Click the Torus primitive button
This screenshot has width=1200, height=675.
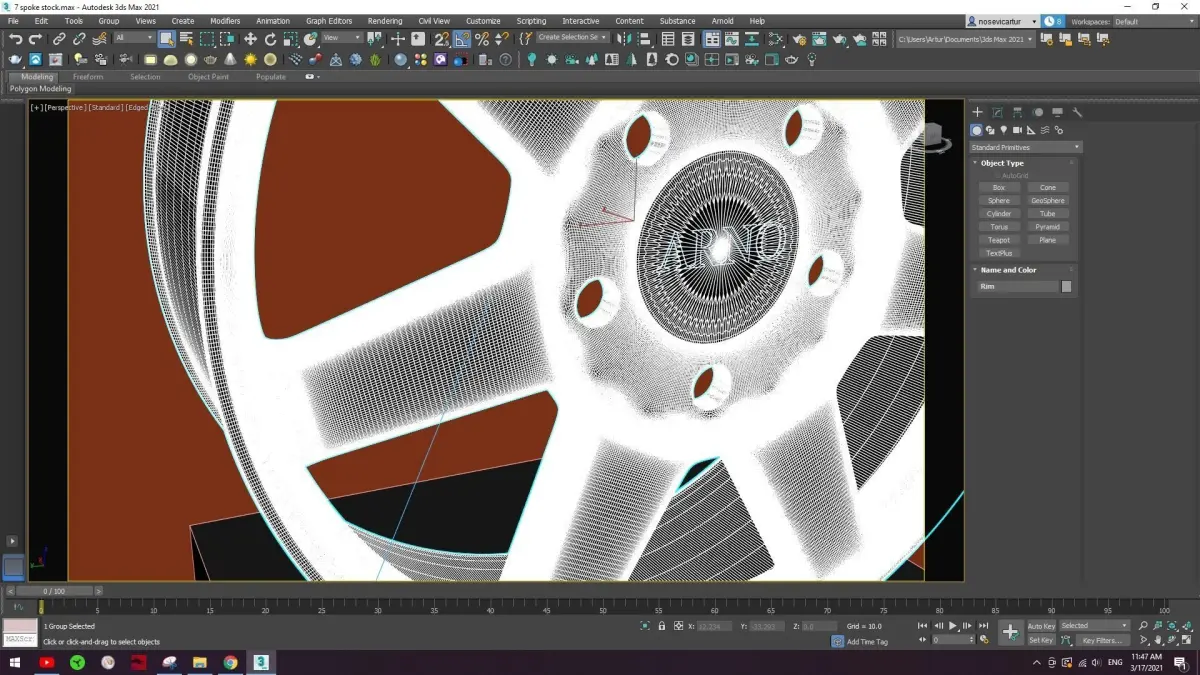pos(999,227)
